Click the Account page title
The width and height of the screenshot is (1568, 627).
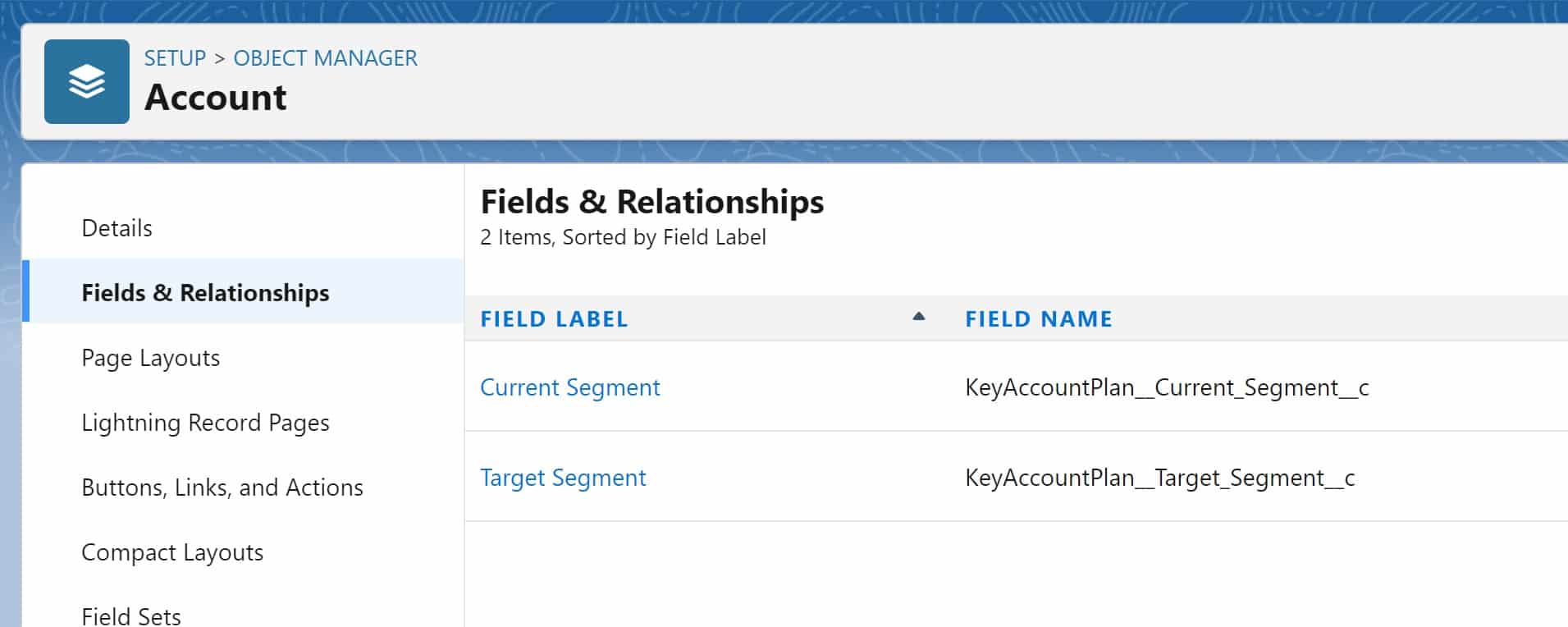click(x=215, y=97)
